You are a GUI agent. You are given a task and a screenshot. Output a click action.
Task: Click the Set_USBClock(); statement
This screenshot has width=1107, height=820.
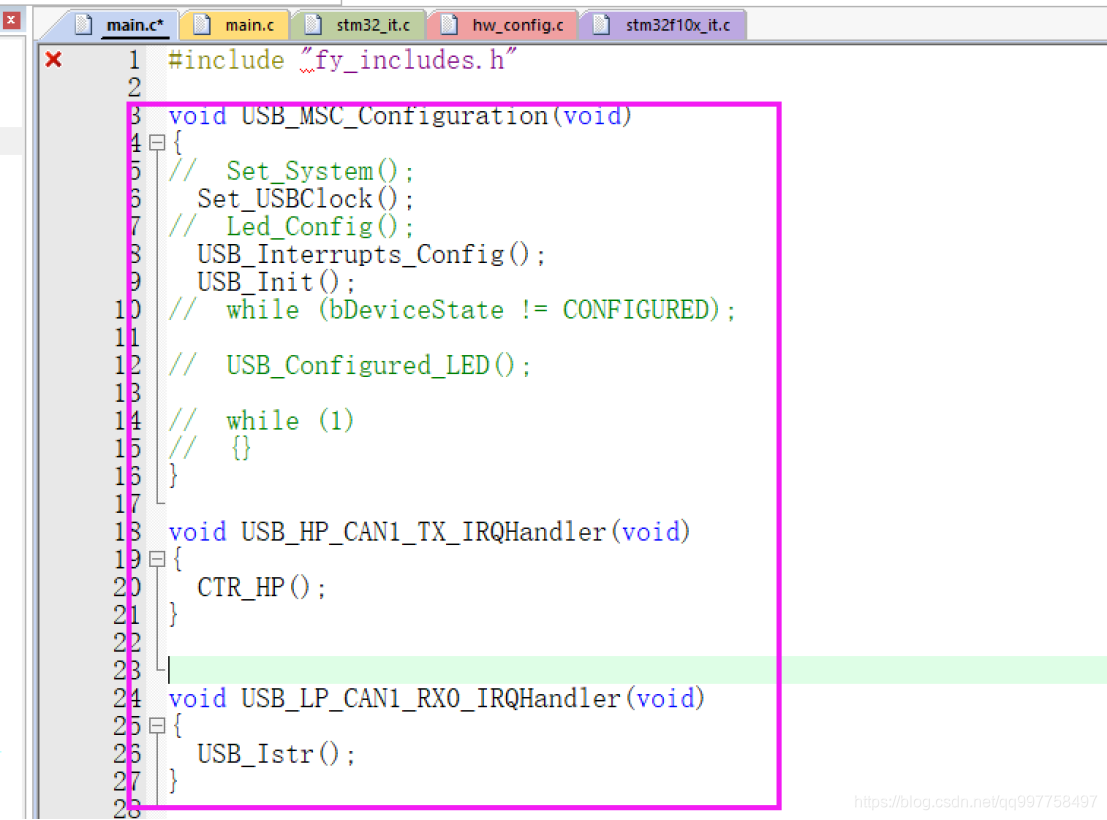click(x=306, y=199)
